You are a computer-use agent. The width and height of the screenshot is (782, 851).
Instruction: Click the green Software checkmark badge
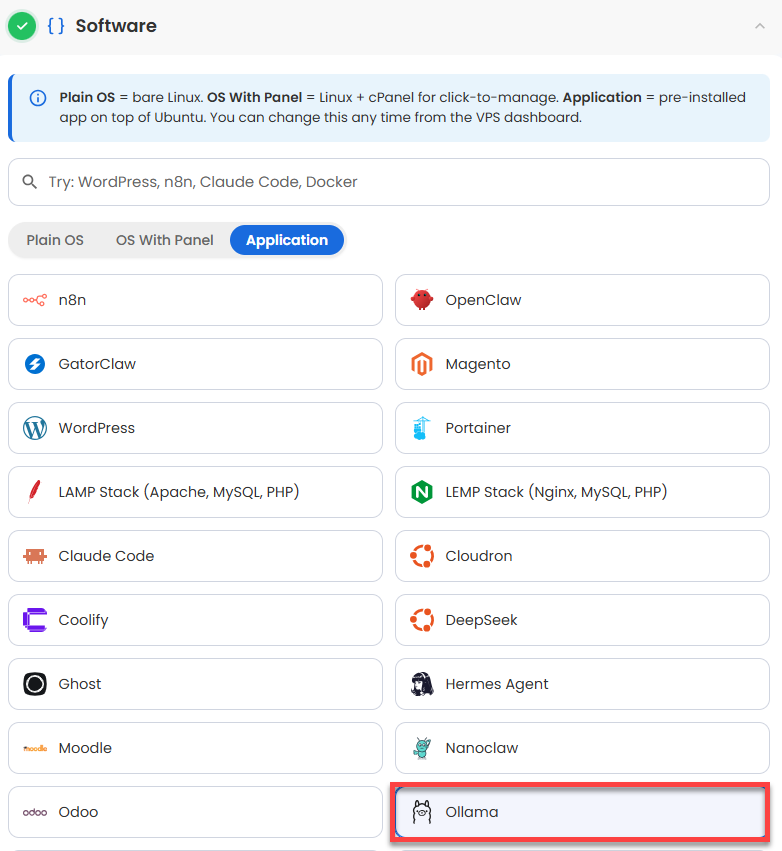pyautogui.click(x=22, y=26)
